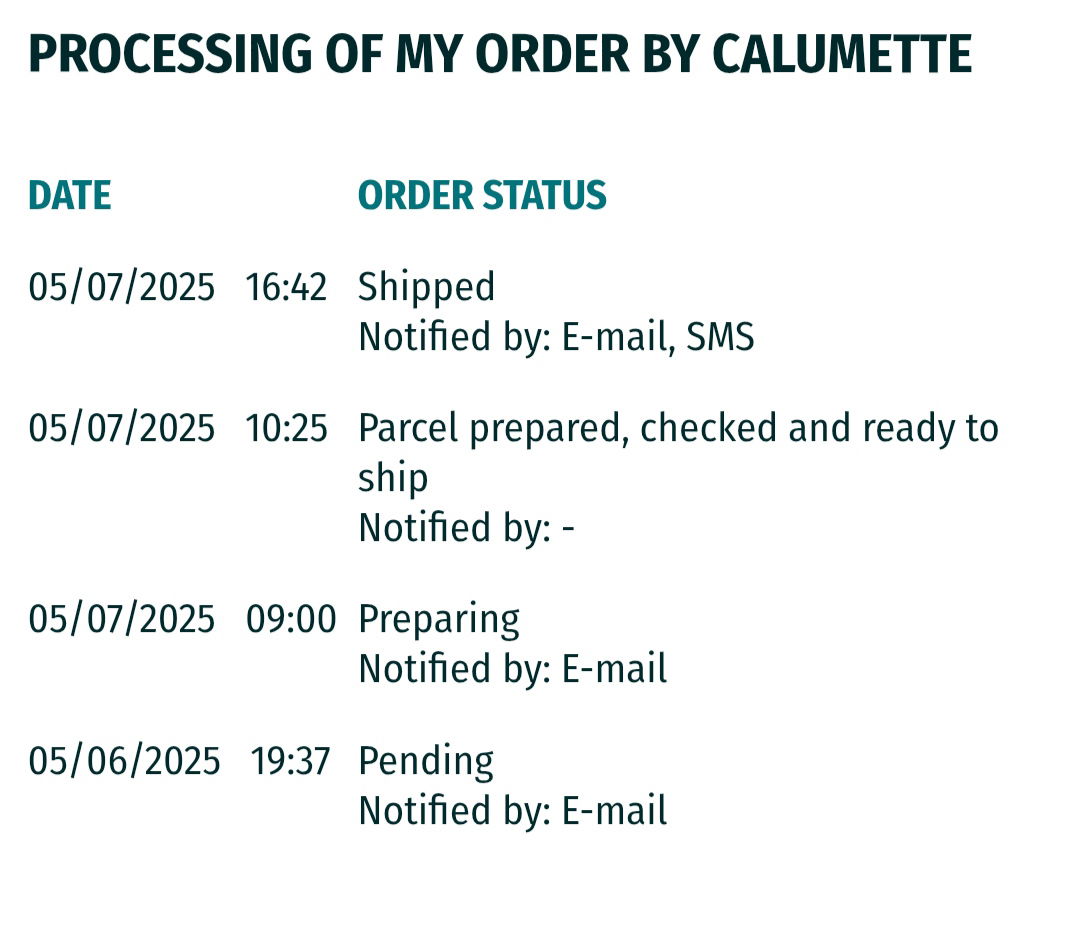Click the 19:37 timestamp
Screen dimensions: 1080x947
point(290,762)
